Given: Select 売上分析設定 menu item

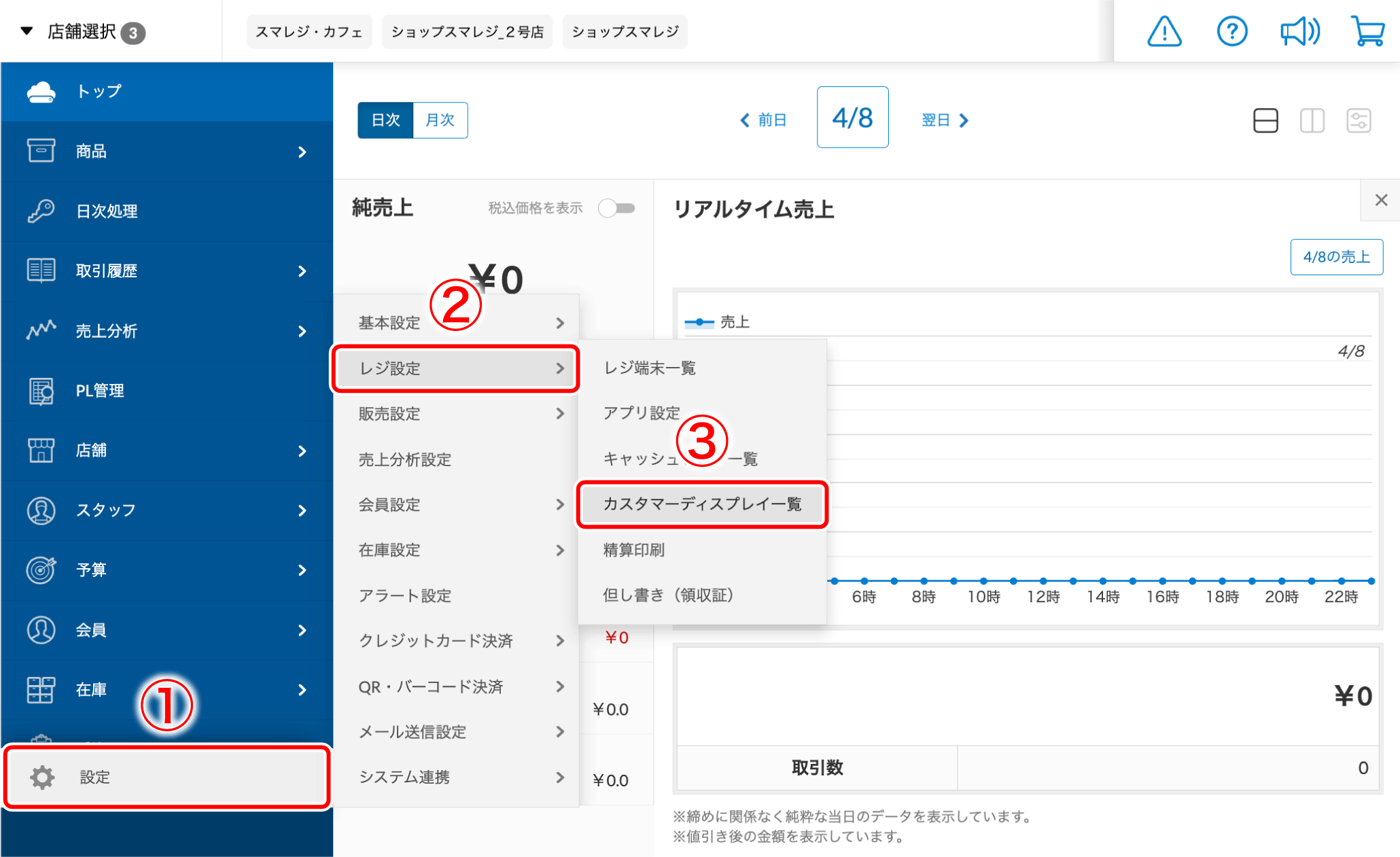Looking at the screenshot, I should [x=456, y=459].
